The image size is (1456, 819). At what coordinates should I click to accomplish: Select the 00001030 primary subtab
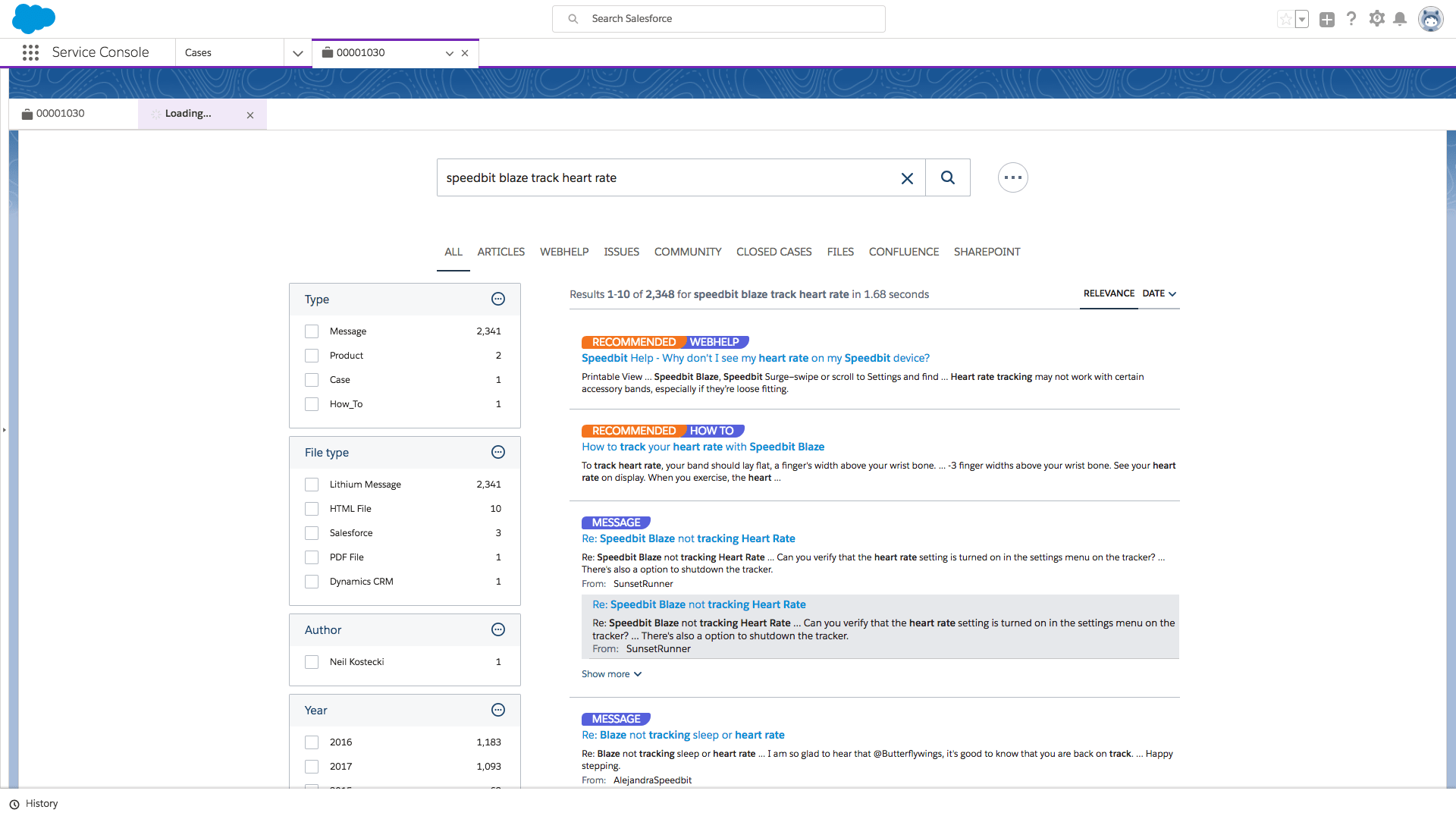[74, 114]
